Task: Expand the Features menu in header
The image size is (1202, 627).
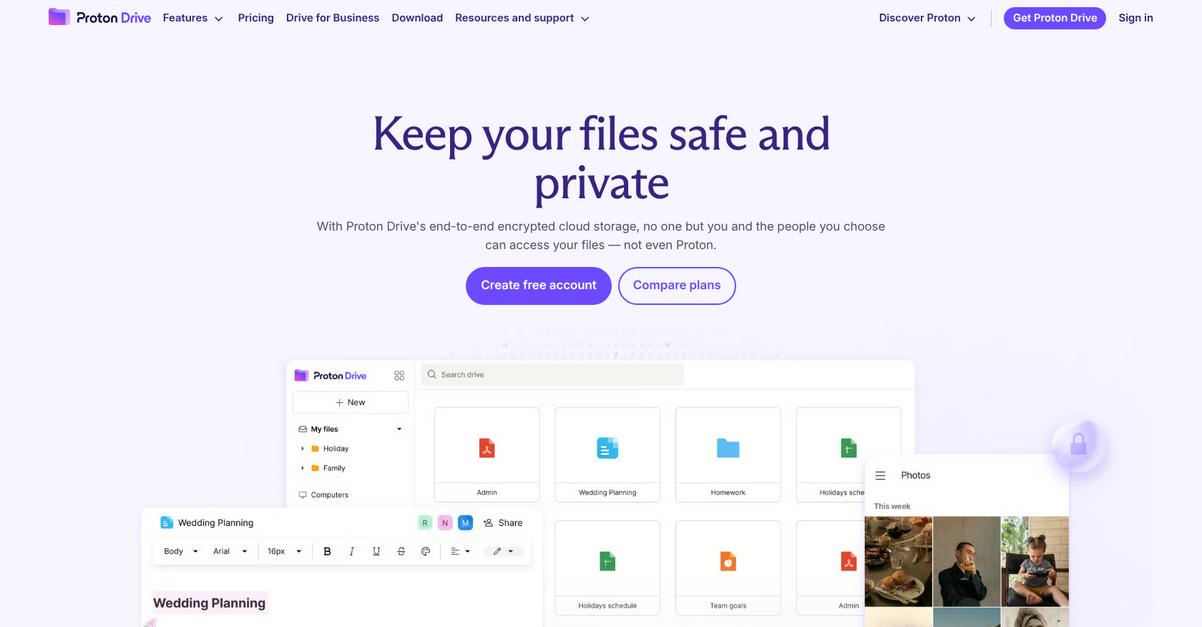Action: (x=193, y=18)
